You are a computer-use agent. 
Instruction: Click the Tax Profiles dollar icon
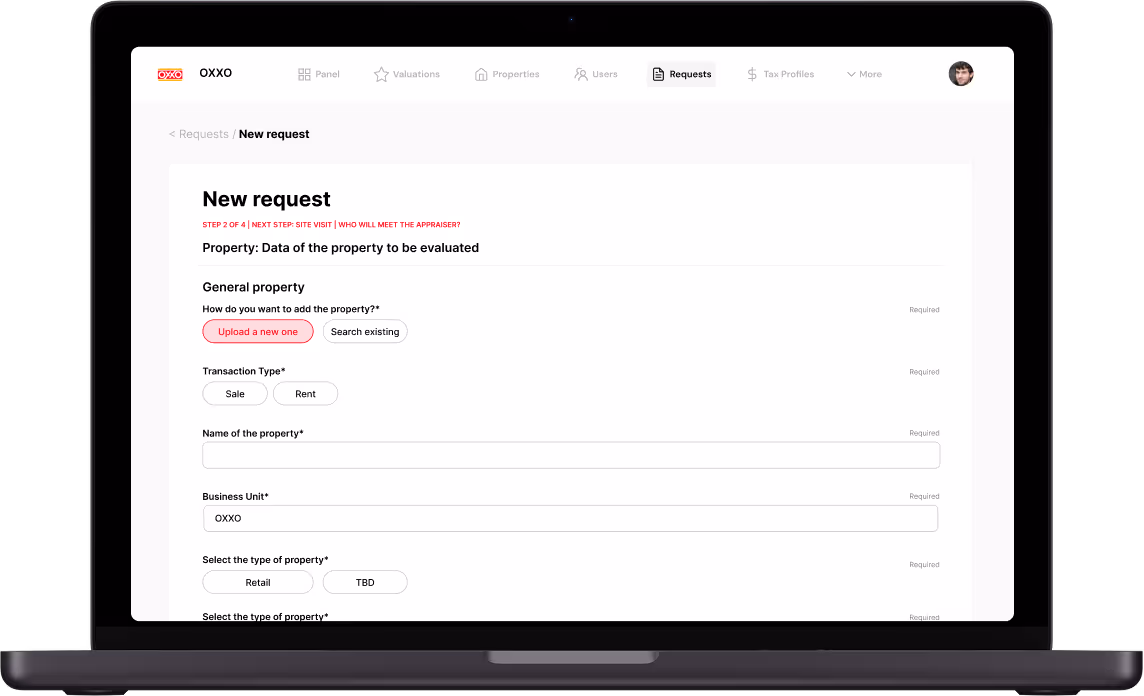(x=752, y=74)
